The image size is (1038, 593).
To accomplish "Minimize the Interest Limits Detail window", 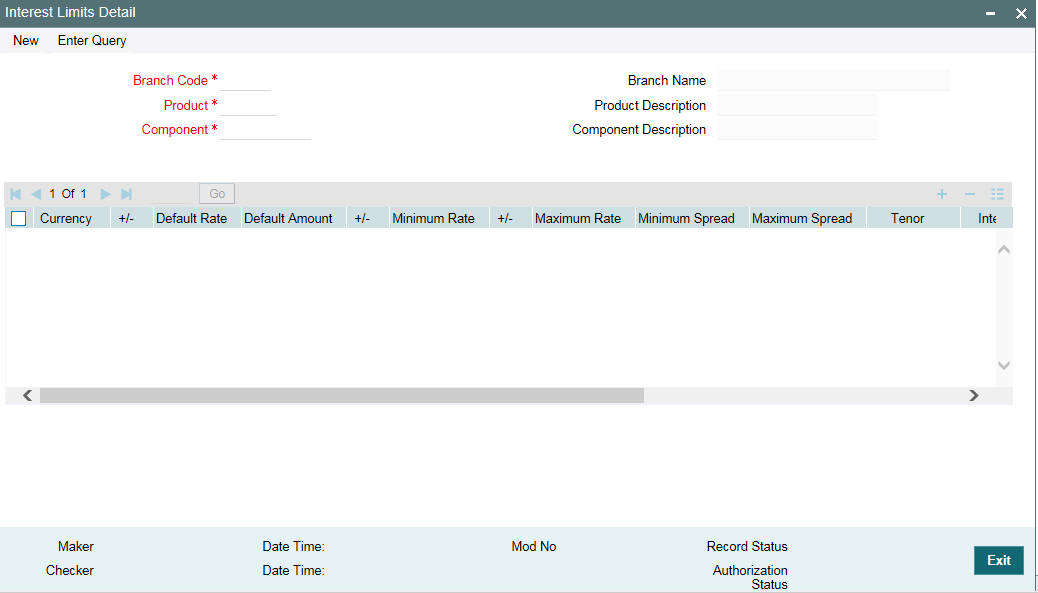I will pyautogui.click(x=990, y=13).
